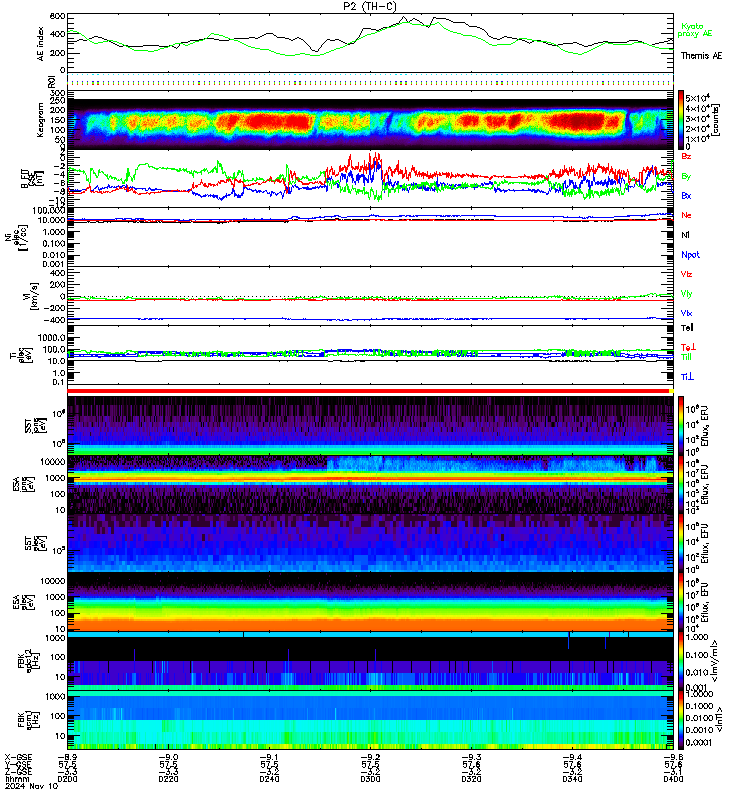The width and height of the screenshot is (750, 800).
Task: Click the blue "Vix" velocity legend label
Action: [686, 313]
